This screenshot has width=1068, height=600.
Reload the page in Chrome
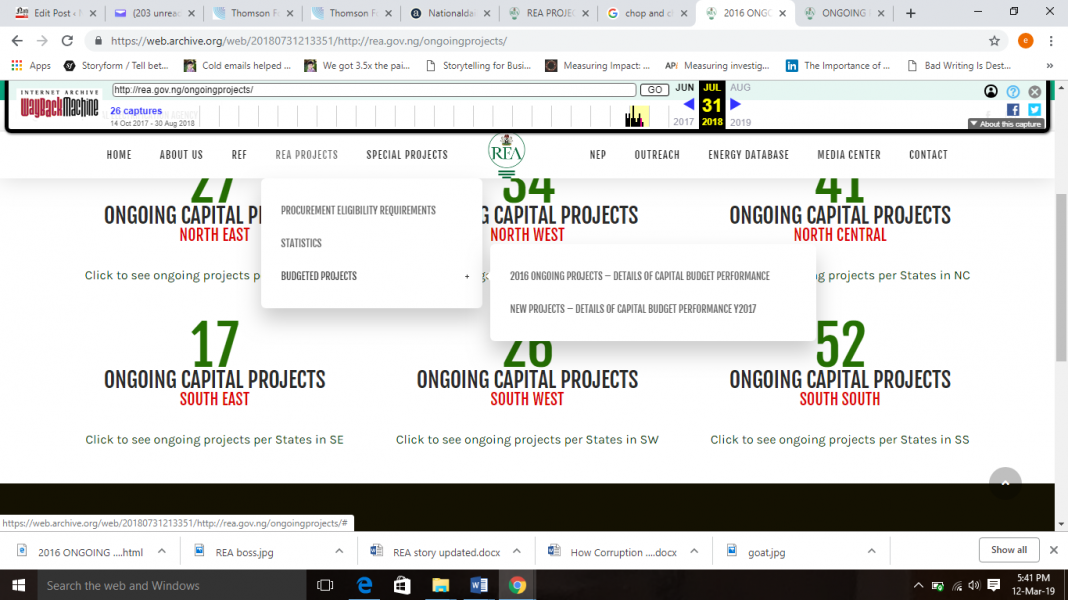67,41
